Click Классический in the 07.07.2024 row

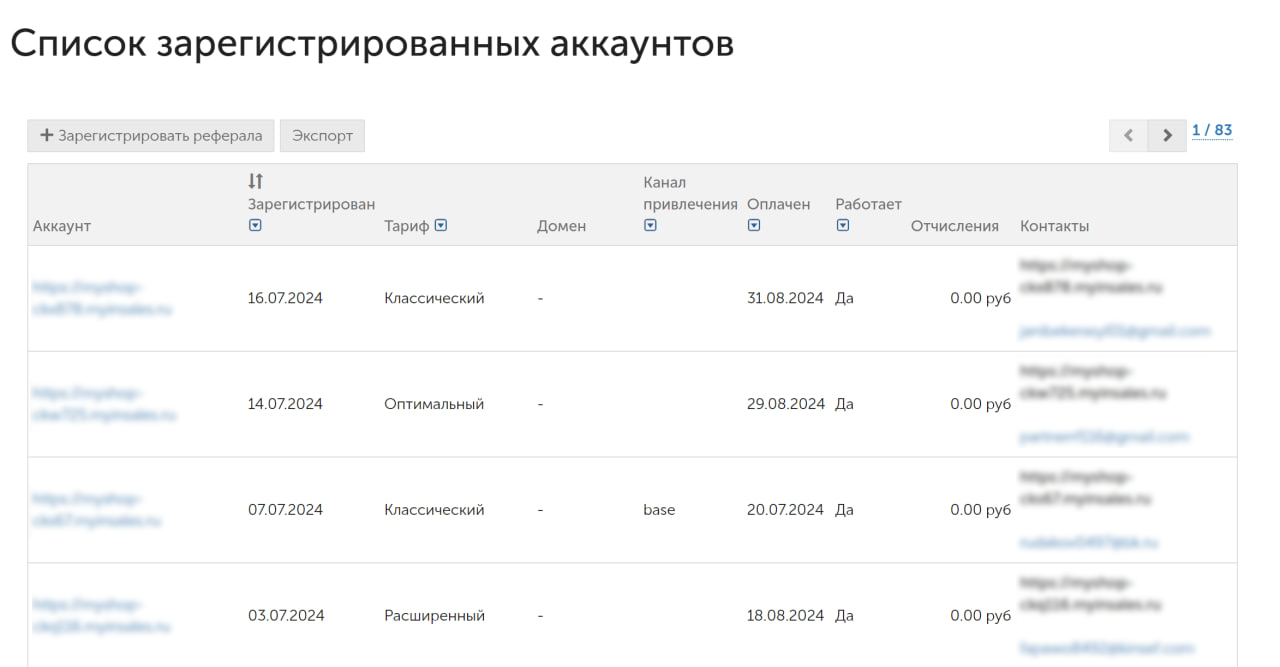(434, 510)
